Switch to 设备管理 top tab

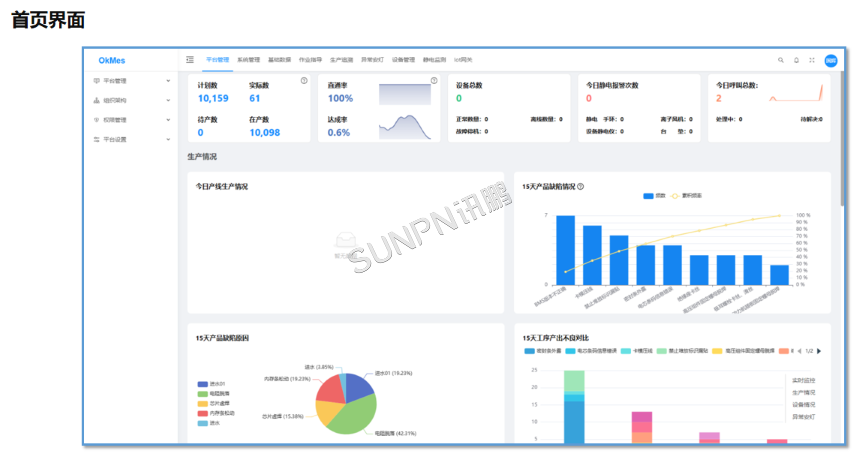coord(403,60)
